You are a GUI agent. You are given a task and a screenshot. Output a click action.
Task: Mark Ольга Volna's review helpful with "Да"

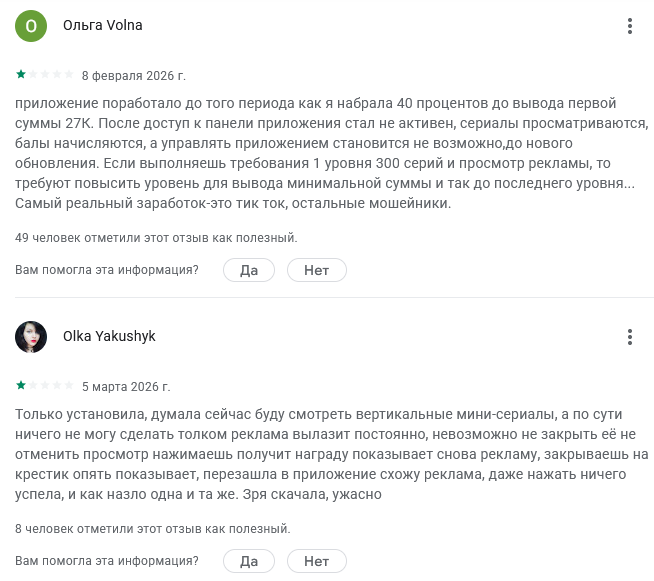point(249,270)
